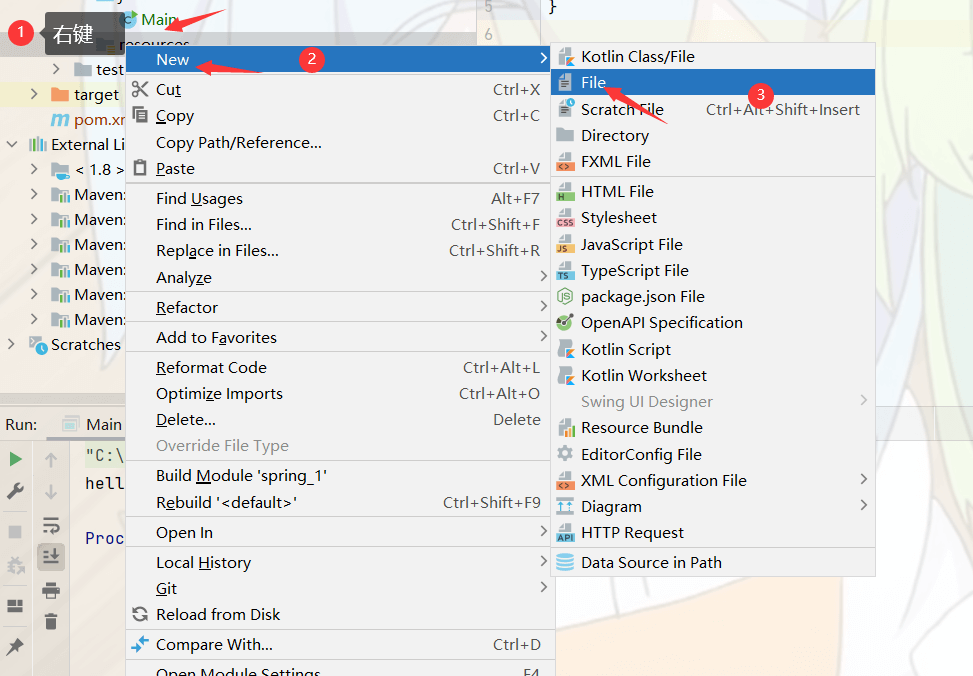Image resolution: width=973 pixels, height=676 pixels.
Task: Click the HTML File icon
Action: point(565,192)
